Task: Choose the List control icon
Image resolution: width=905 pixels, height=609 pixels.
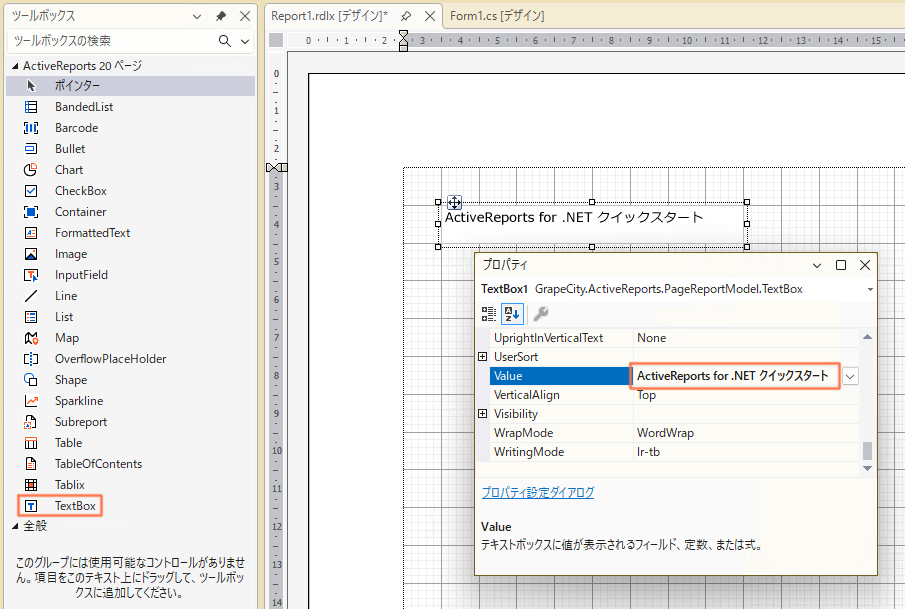Action: [31, 317]
